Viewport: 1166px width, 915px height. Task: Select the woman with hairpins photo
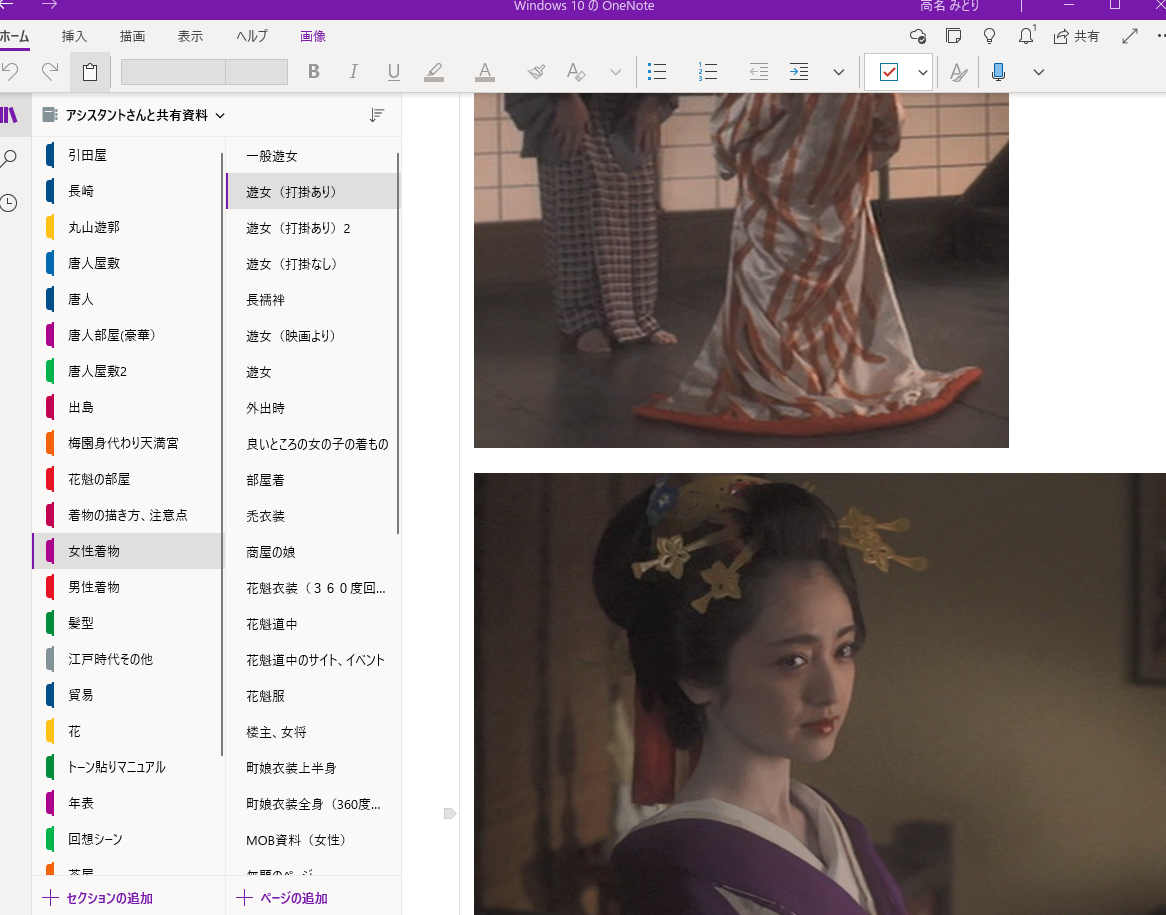819,693
